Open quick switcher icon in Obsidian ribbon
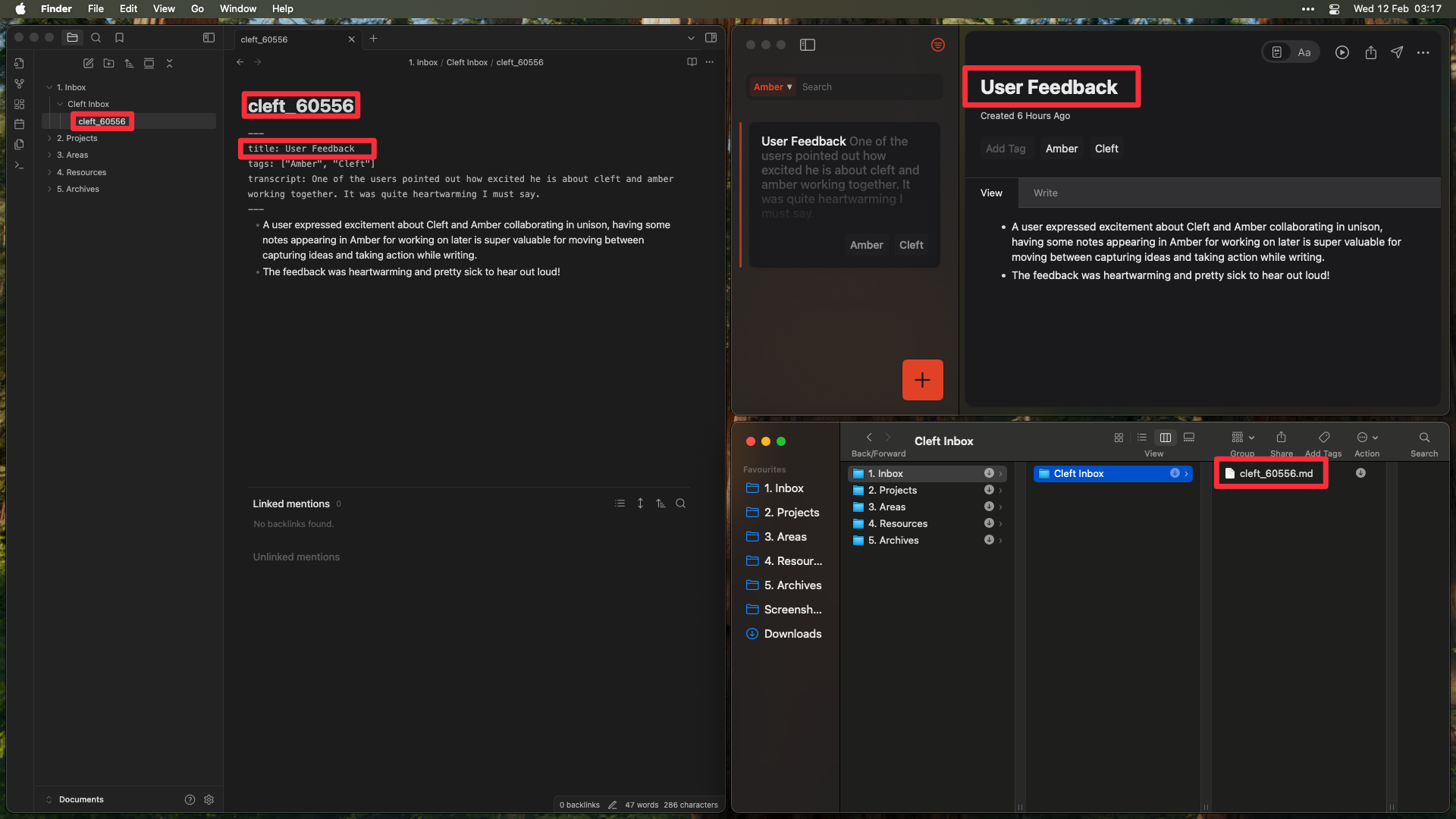Image resolution: width=1456 pixels, height=819 pixels. (x=20, y=64)
